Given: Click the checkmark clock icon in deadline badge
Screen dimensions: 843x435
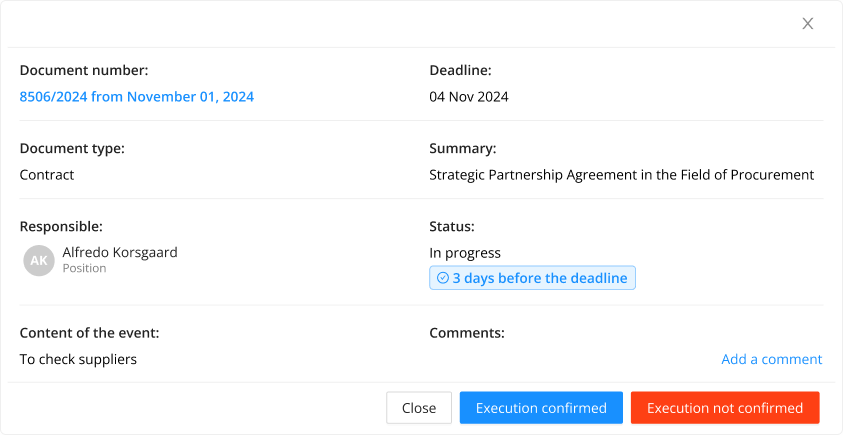Looking at the screenshot, I should (442, 278).
